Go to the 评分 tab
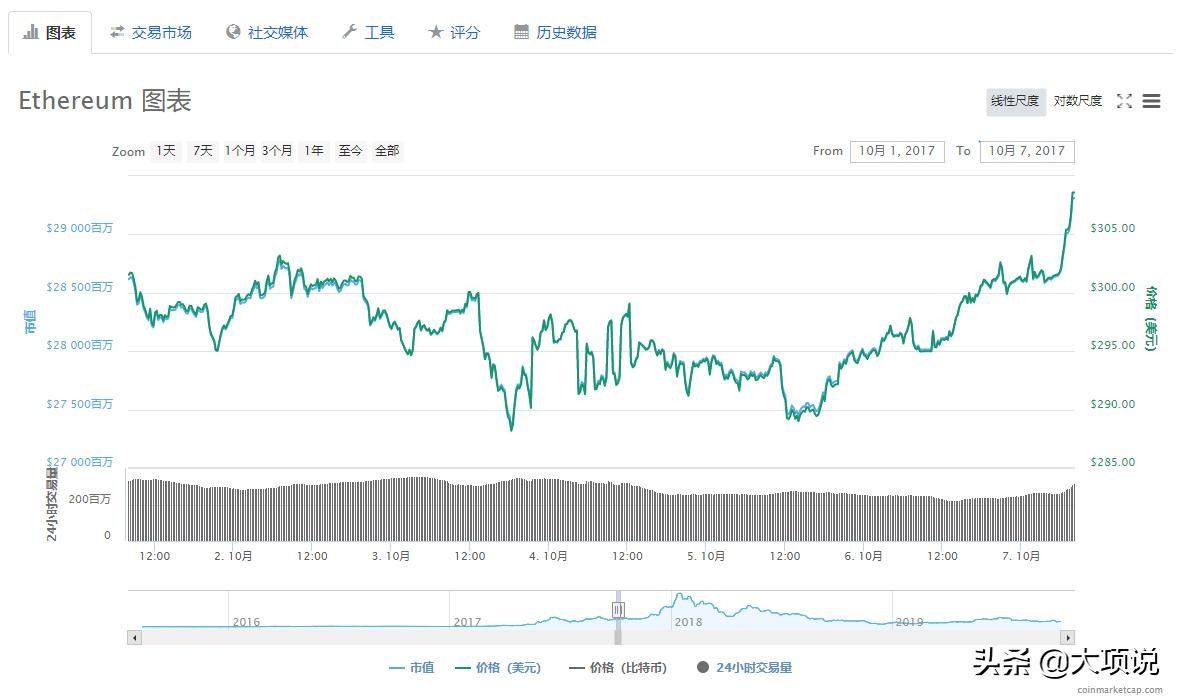 pos(454,32)
